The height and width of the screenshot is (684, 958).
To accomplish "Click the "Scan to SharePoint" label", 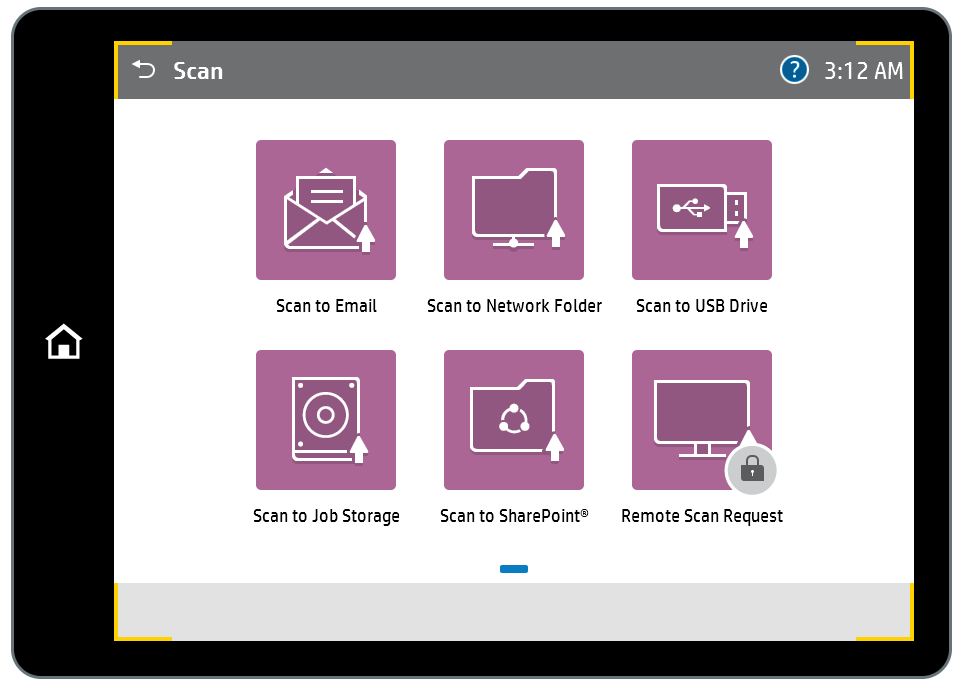I will point(514,516).
